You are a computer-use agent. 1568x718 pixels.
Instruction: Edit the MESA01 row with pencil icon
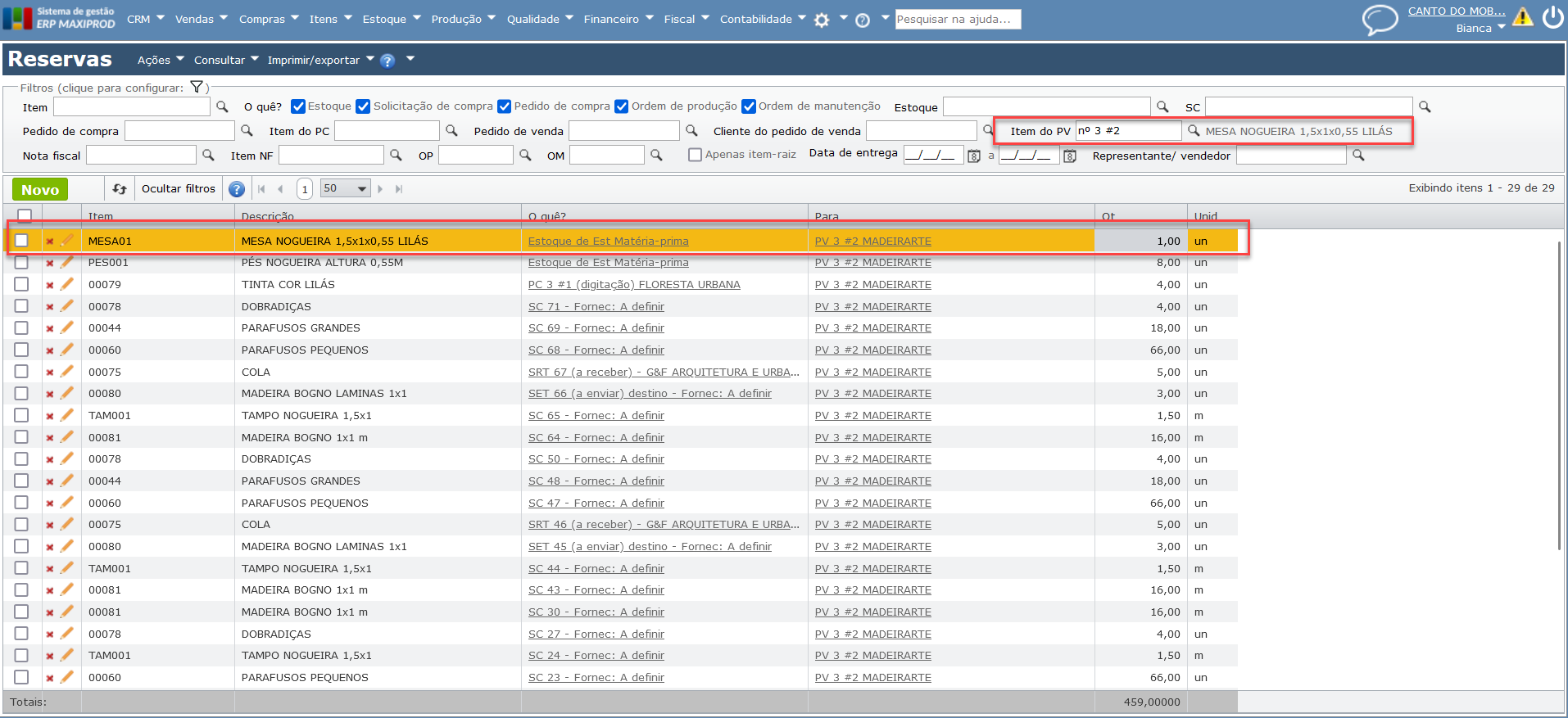(67, 241)
